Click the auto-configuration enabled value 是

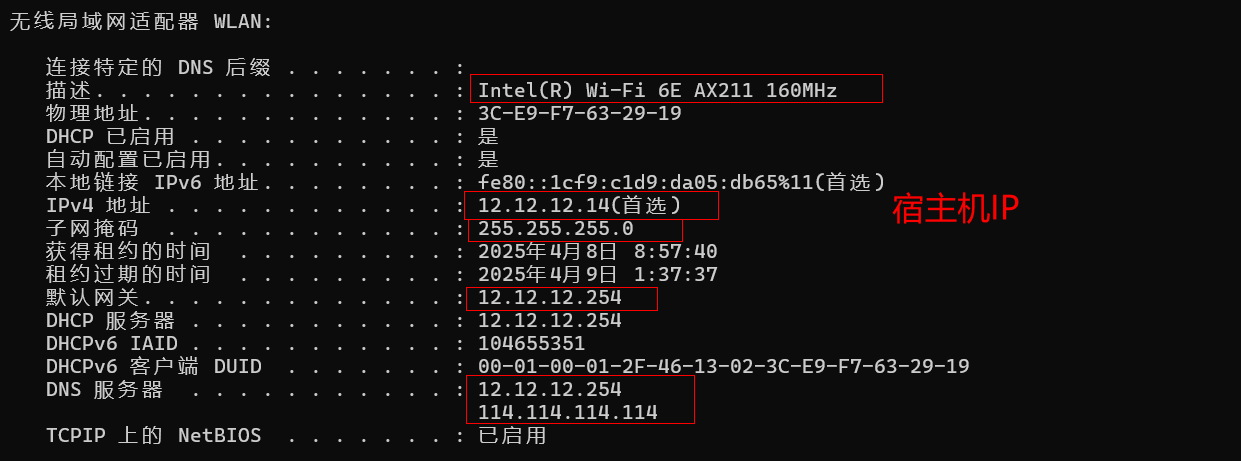[x=488, y=159]
